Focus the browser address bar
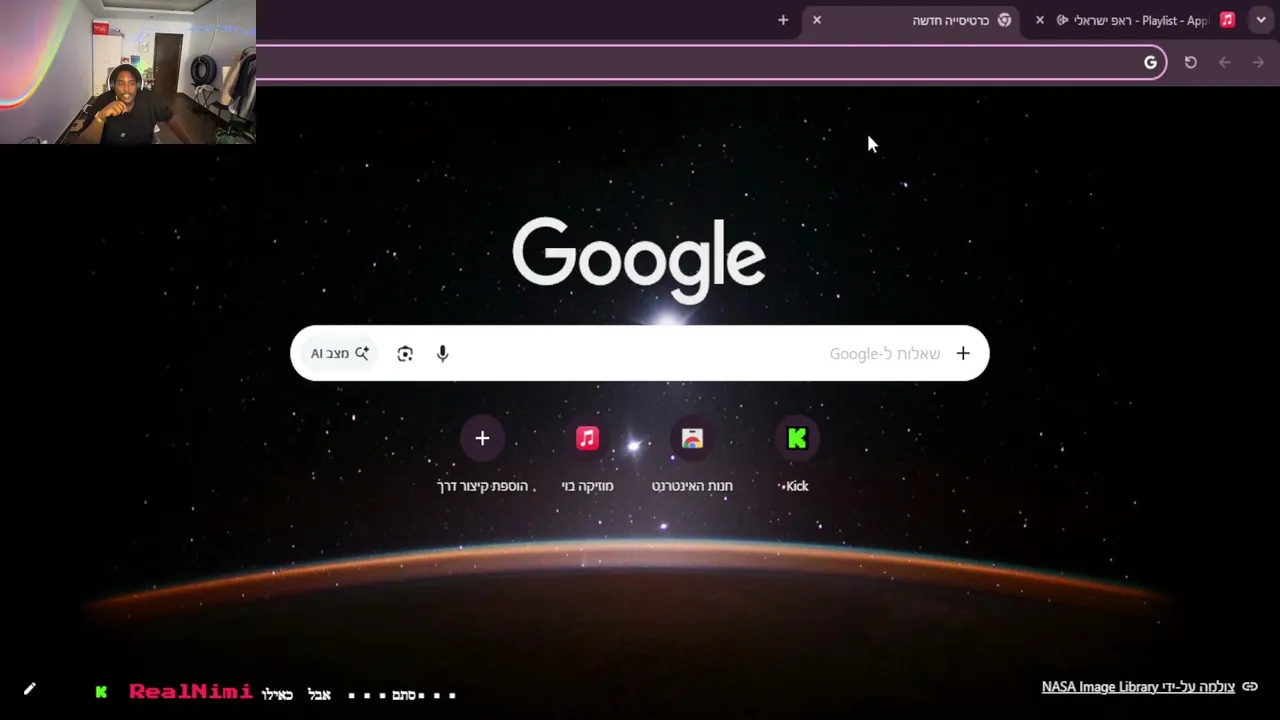The height and width of the screenshot is (720, 1280). 711,63
